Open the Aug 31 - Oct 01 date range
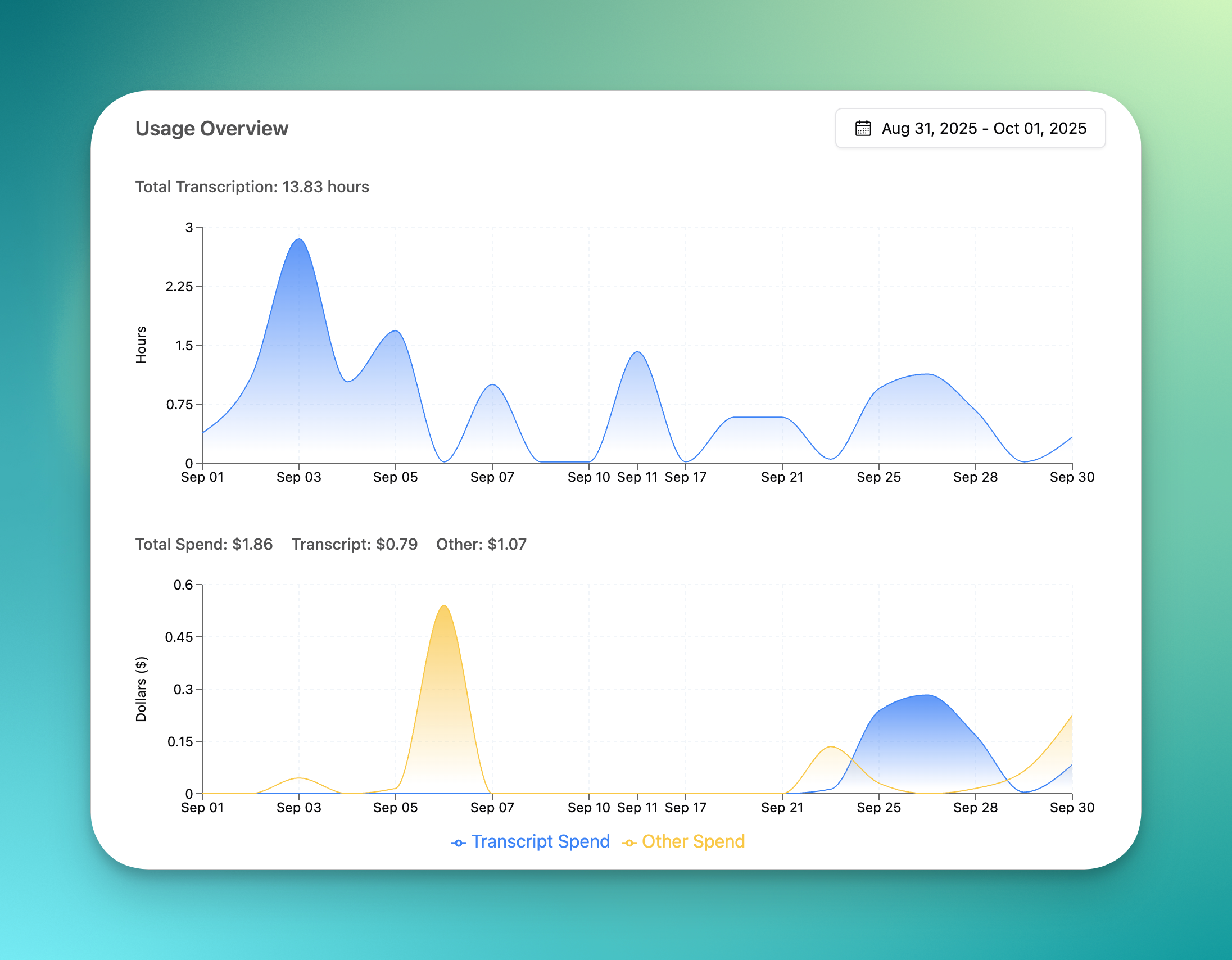 click(982, 128)
